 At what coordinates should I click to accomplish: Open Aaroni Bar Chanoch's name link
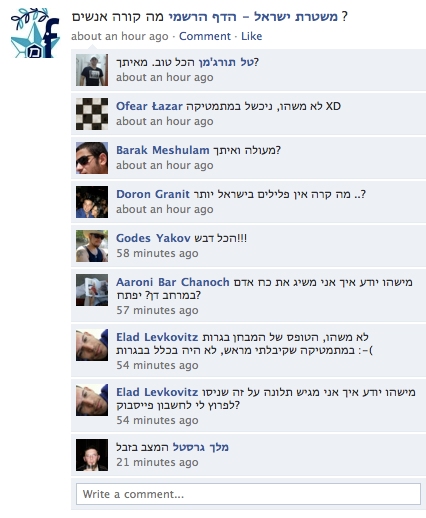(173, 282)
